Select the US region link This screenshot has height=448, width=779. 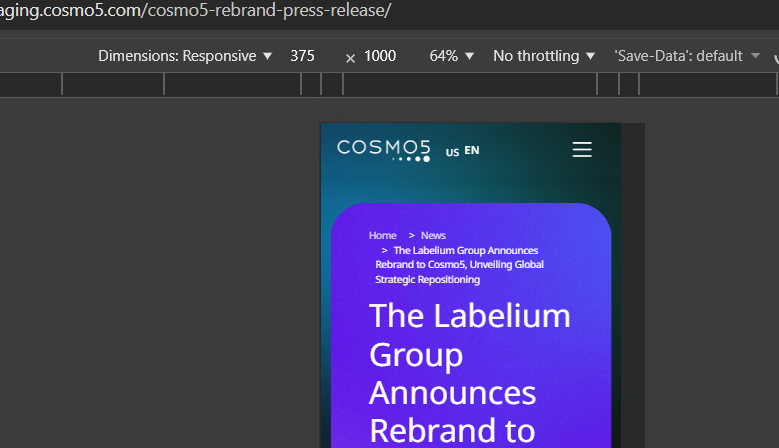(452, 152)
